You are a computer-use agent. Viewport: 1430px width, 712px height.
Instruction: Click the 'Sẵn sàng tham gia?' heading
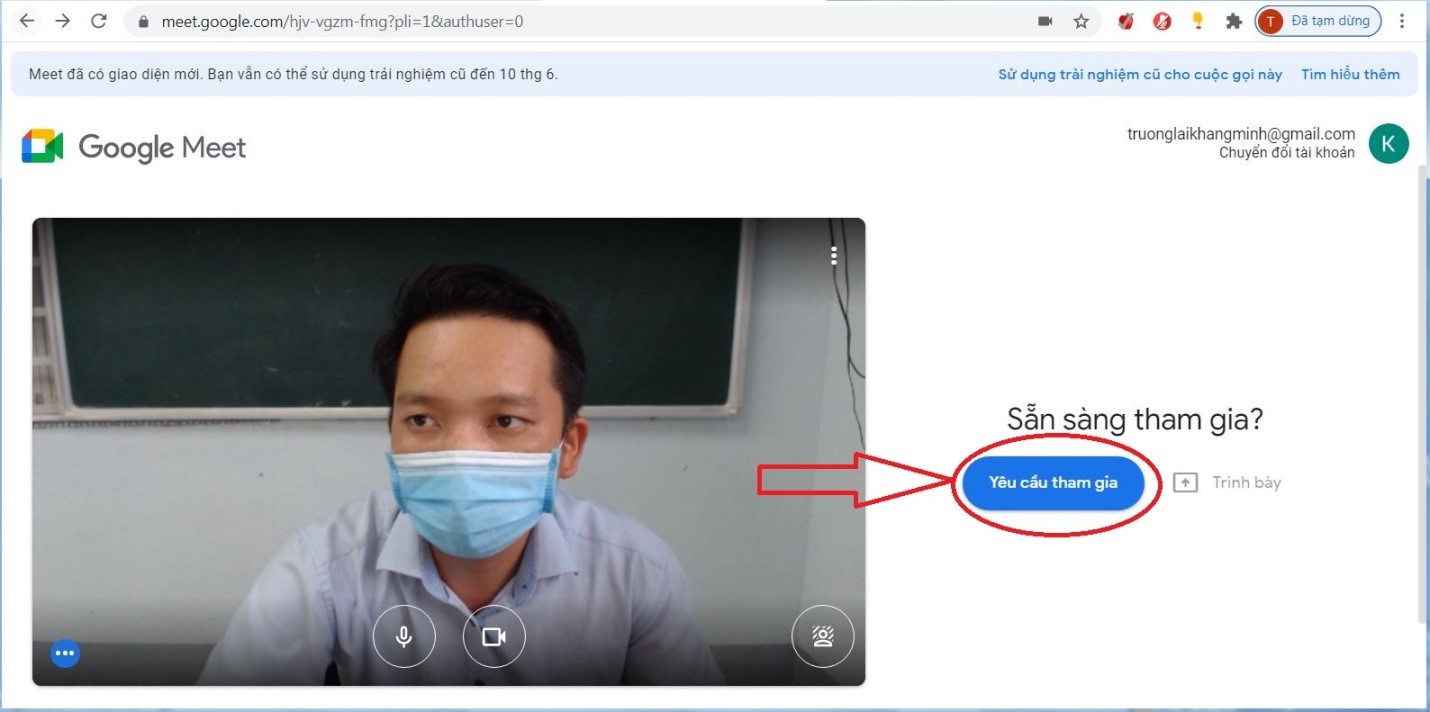pos(1135,419)
